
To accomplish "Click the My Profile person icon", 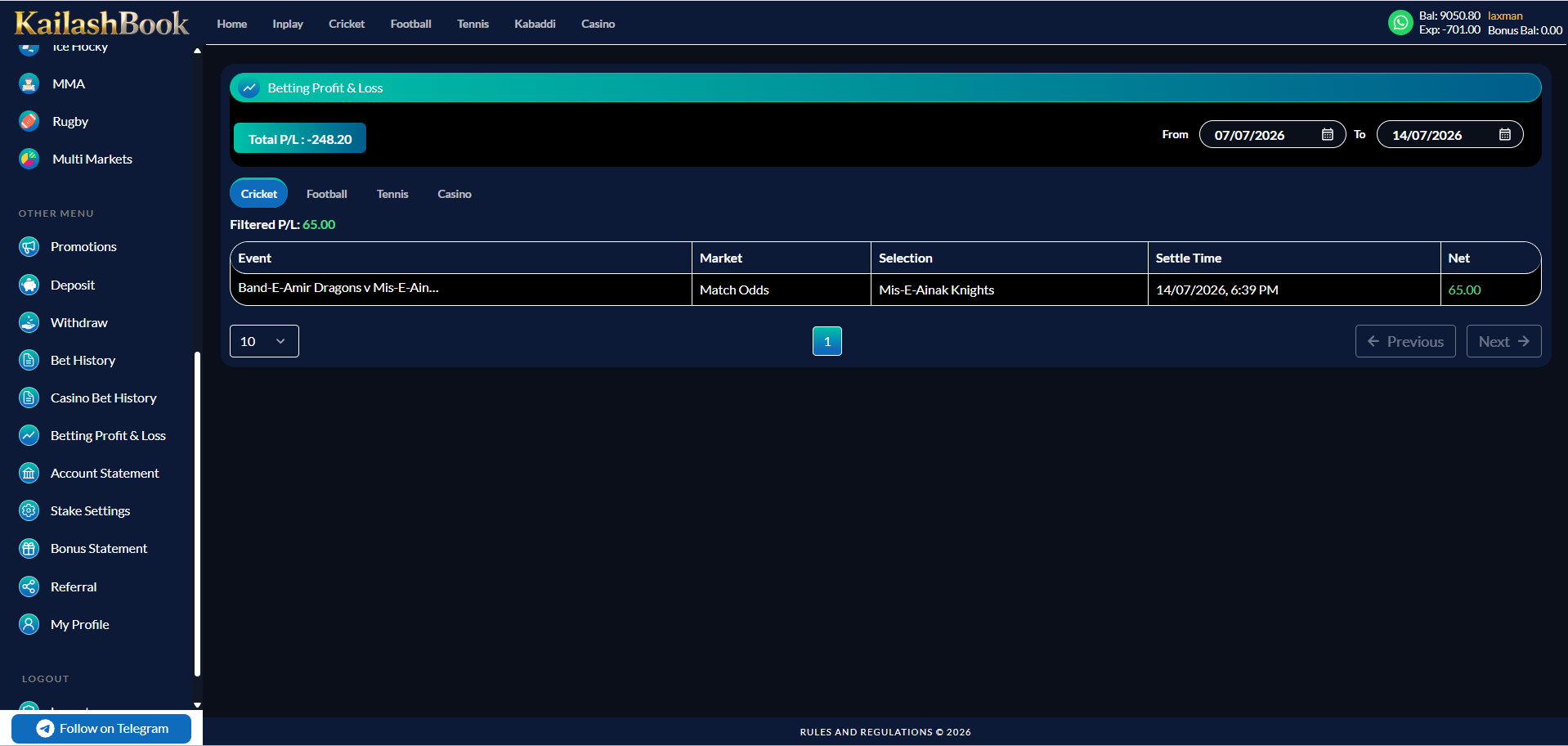I will tap(29, 624).
